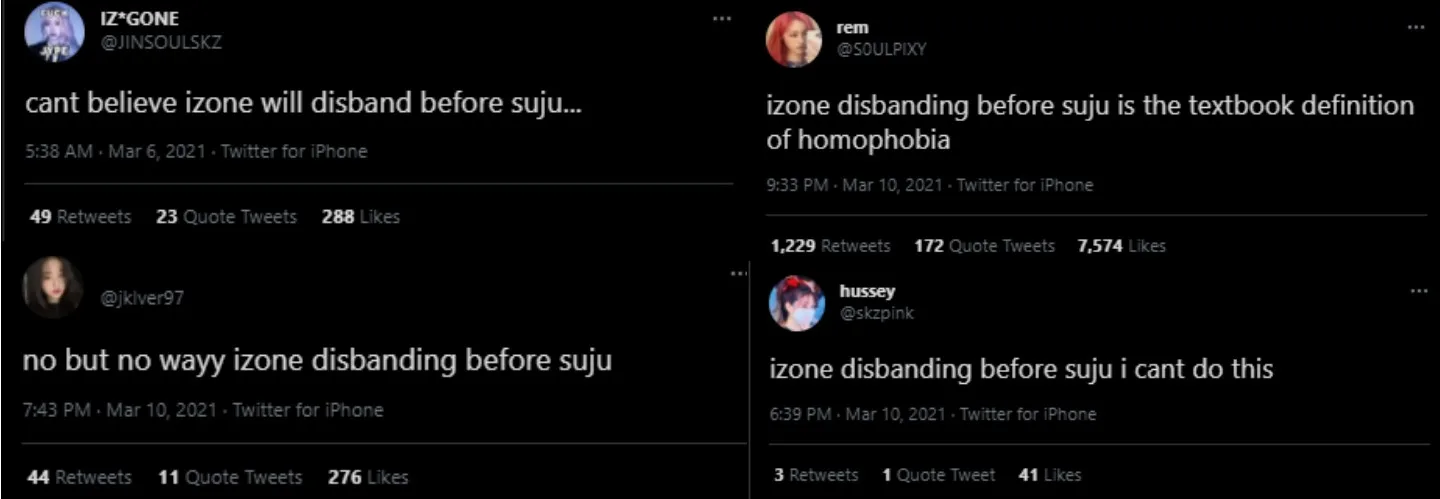
Task: View the 276 Likes on jklver97's tweet
Action: 367,478
